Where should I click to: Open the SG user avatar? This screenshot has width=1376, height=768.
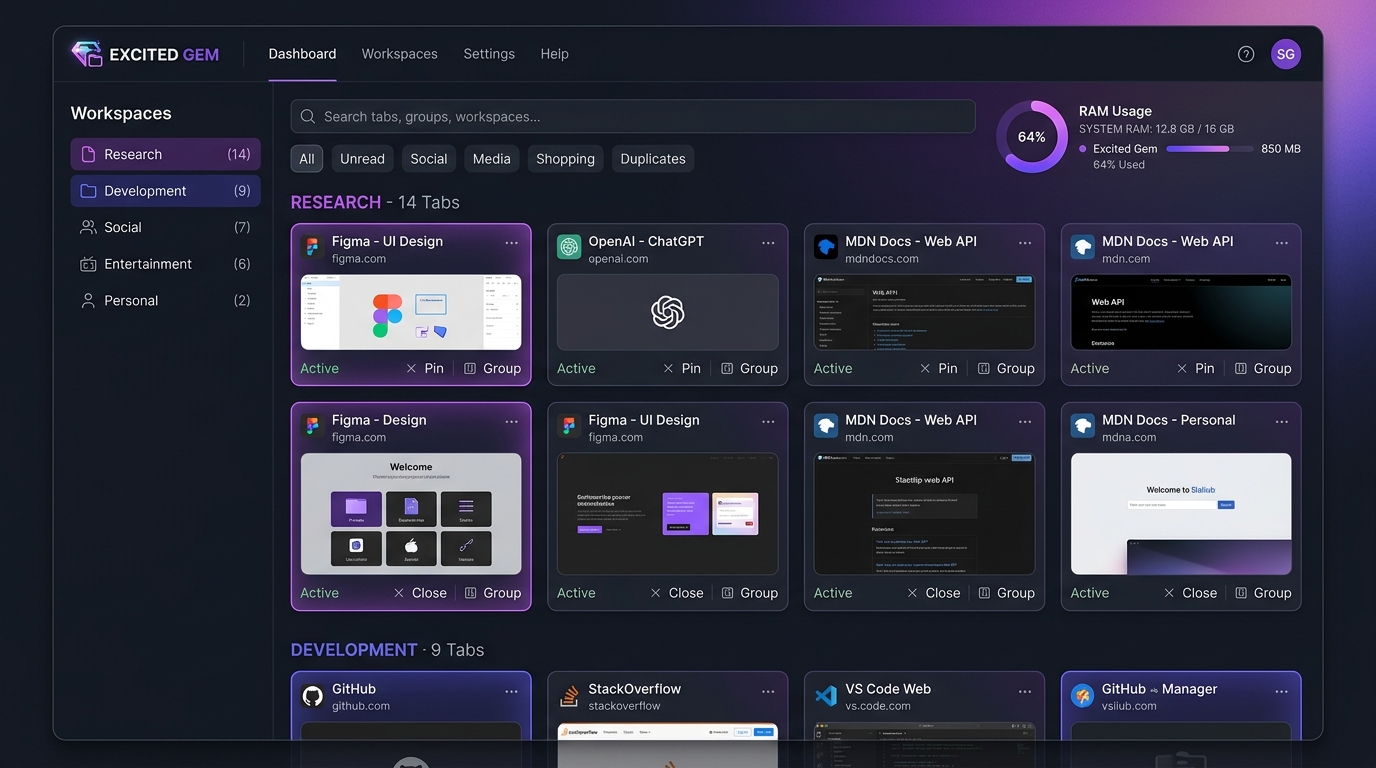[1286, 54]
